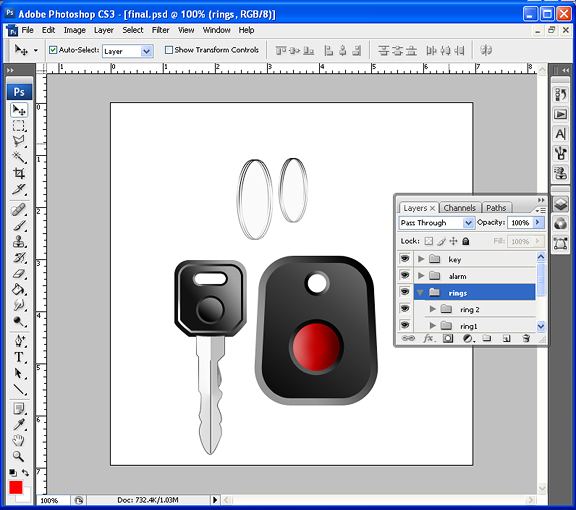Create a new layer icon
Viewport: 576px width, 510px height.
click(x=506, y=338)
